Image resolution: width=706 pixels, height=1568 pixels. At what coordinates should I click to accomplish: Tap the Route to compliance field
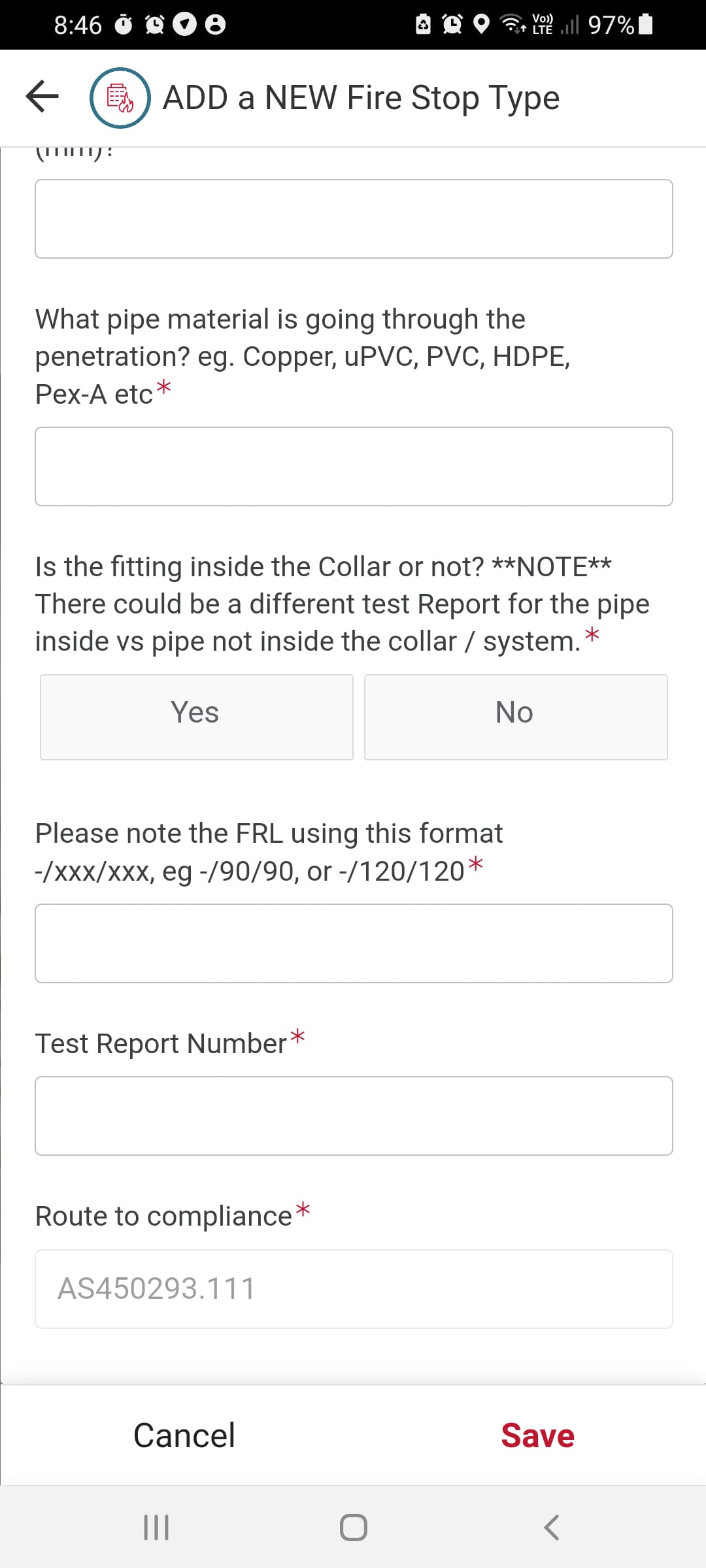[354, 1289]
